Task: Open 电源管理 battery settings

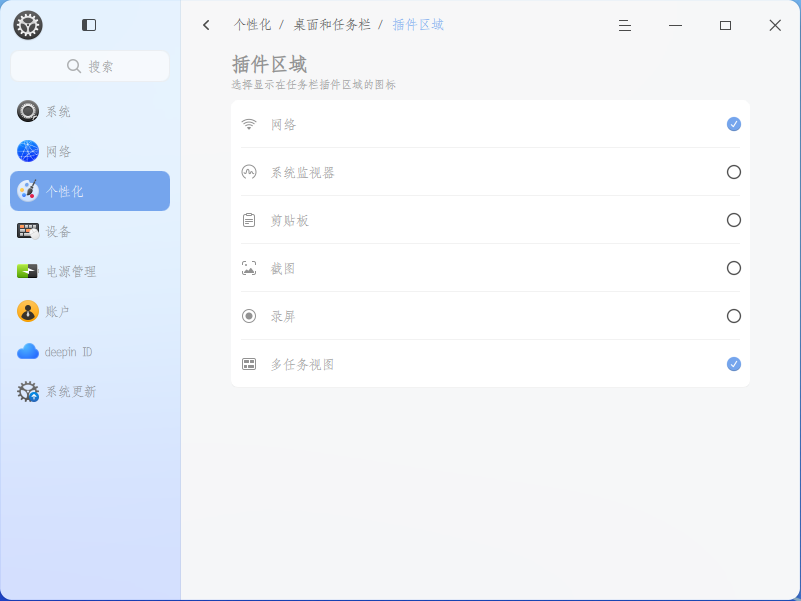Action: point(90,271)
